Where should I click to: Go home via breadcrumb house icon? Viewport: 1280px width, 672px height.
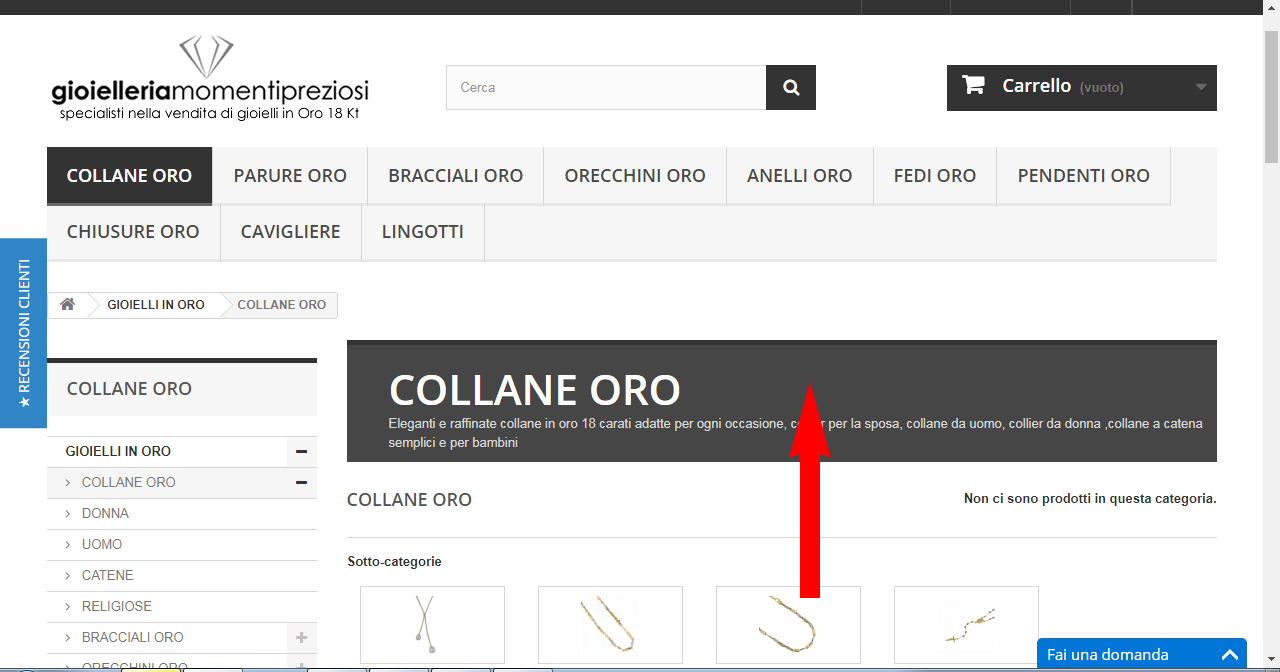(x=67, y=304)
